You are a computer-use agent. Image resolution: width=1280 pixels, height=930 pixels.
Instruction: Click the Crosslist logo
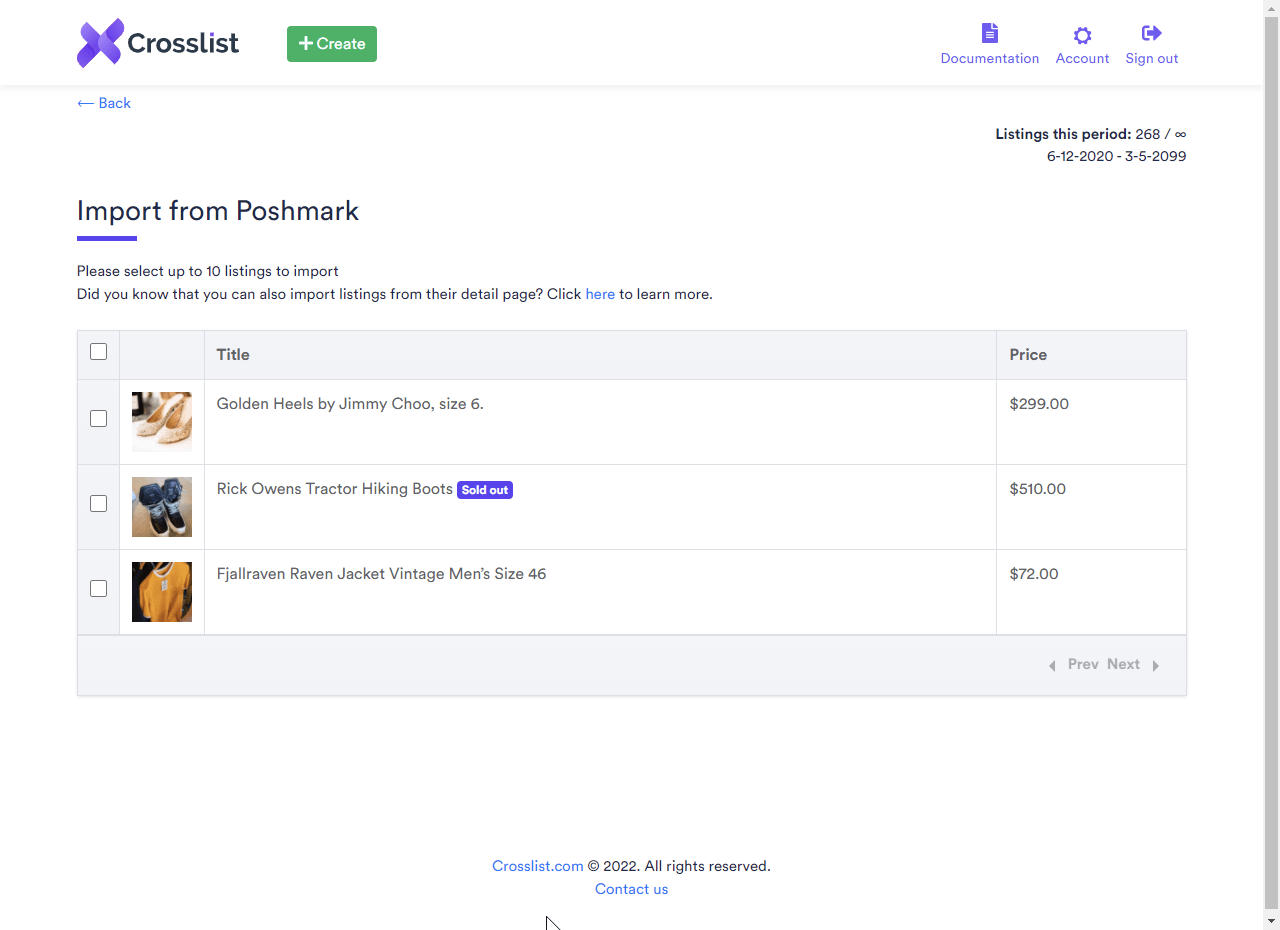[158, 43]
